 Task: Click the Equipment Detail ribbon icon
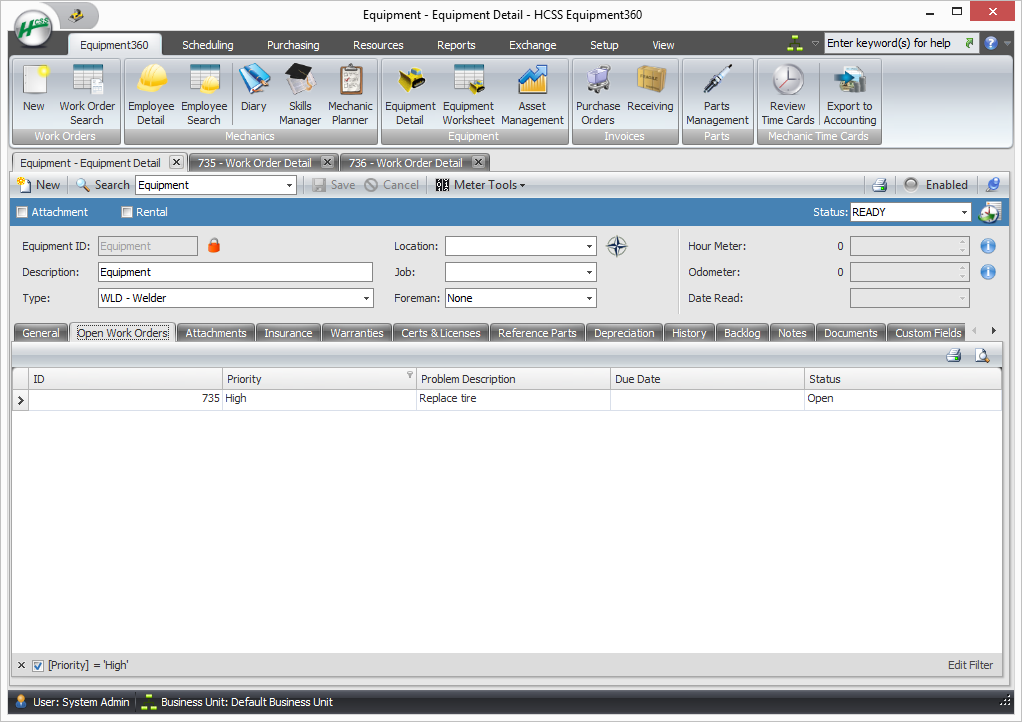pos(410,94)
